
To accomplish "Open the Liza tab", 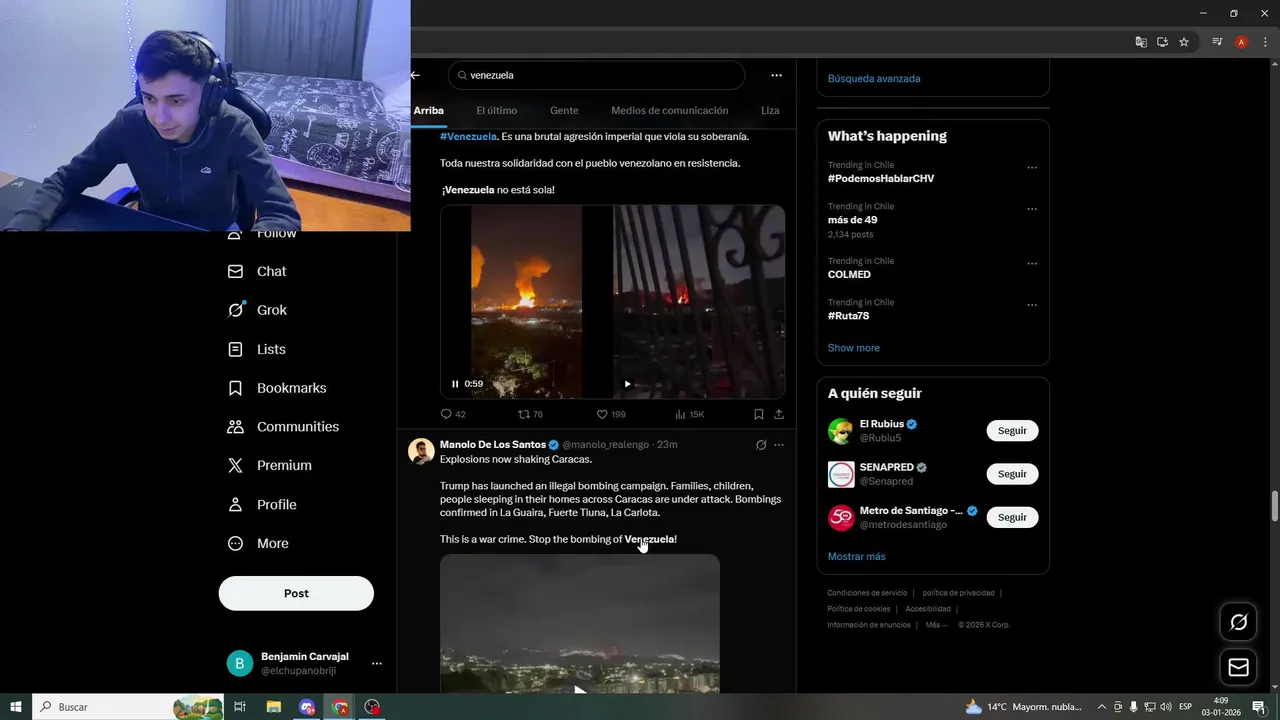I will [770, 110].
